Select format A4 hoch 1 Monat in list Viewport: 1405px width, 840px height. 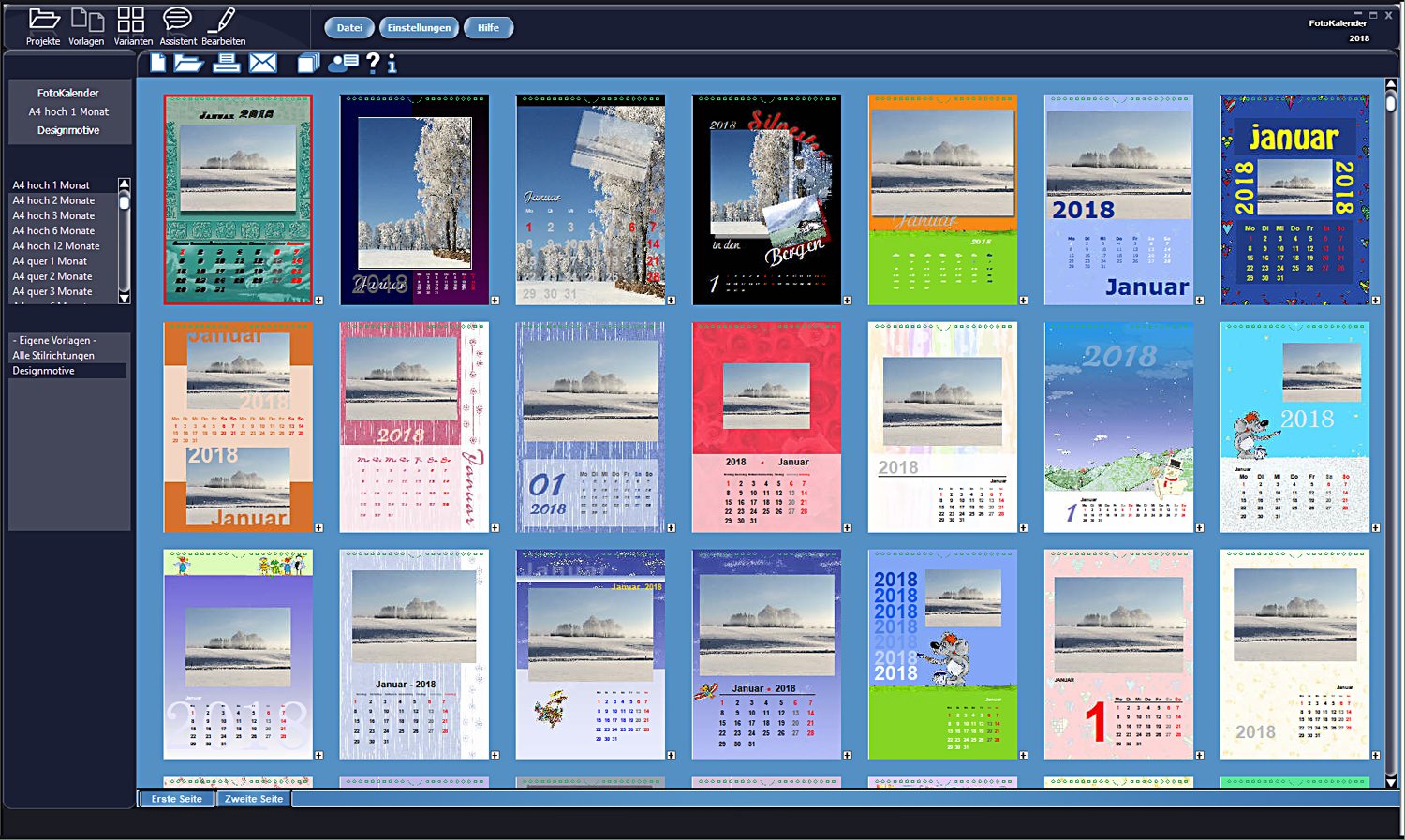click(x=63, y=185)
